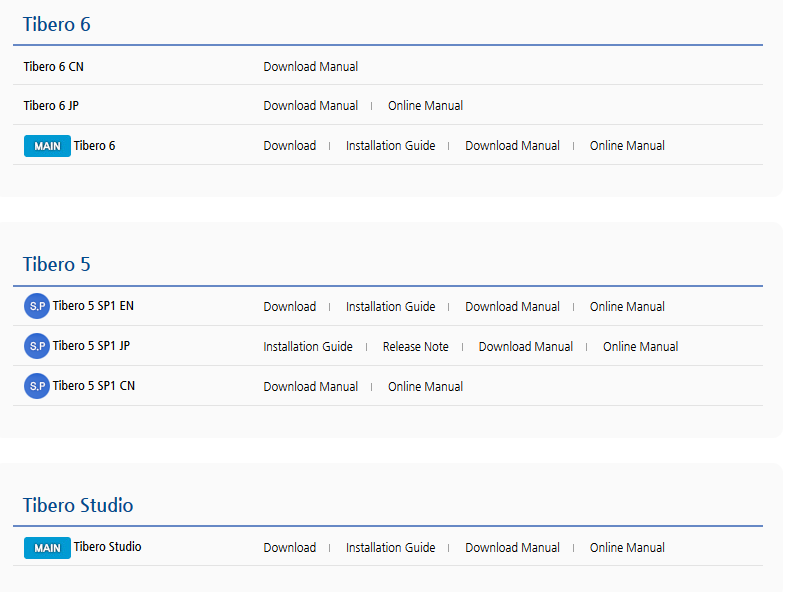Click the MAIN badge beside Tibero 6
The height and width of the screenshot is (592, 789).
[x=47, y=146]
